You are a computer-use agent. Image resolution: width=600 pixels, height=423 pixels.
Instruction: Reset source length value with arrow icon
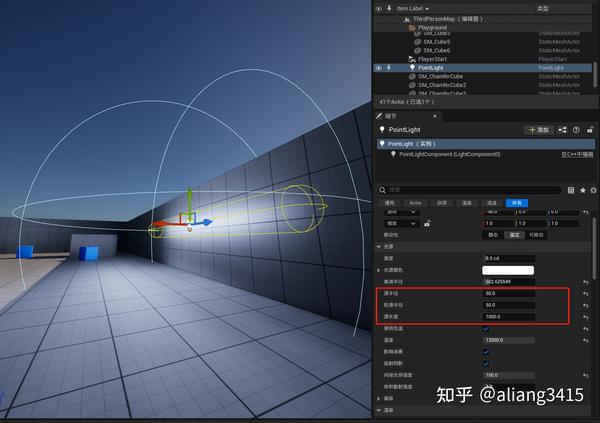tap(585, 317)
